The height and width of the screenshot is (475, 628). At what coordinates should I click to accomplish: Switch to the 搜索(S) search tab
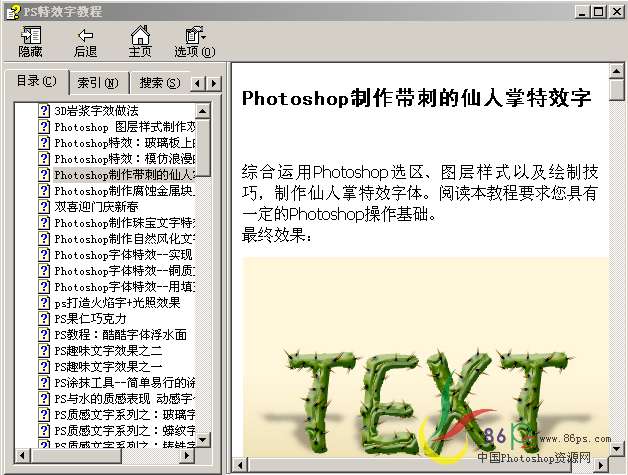tap(160, 83)
